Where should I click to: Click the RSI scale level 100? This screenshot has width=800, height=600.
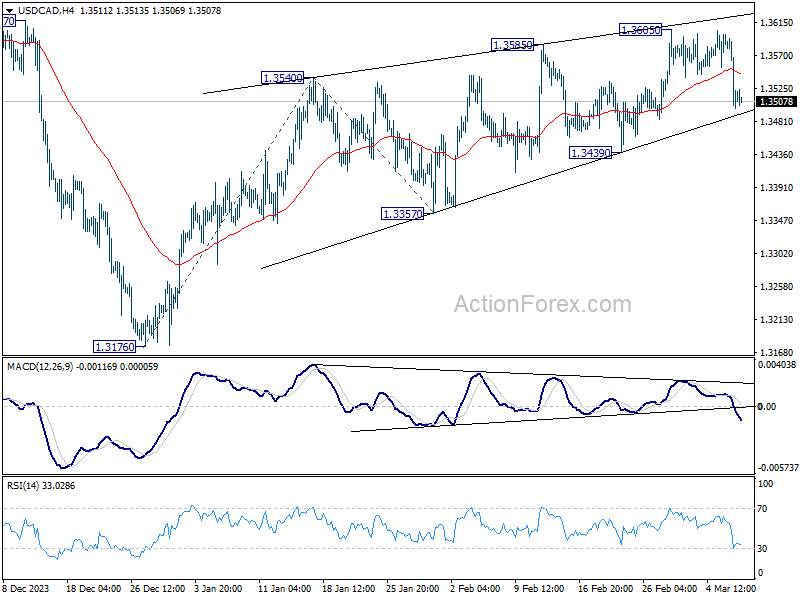pos(765,484)
